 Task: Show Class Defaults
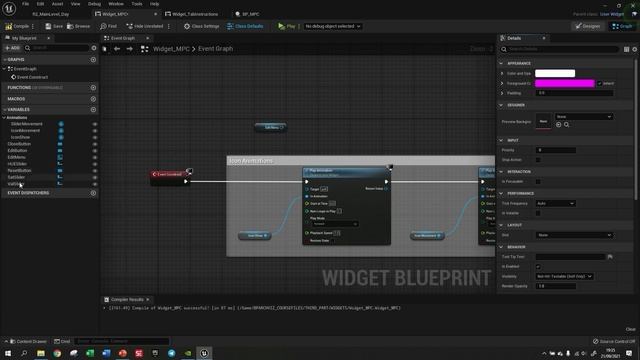245,26
